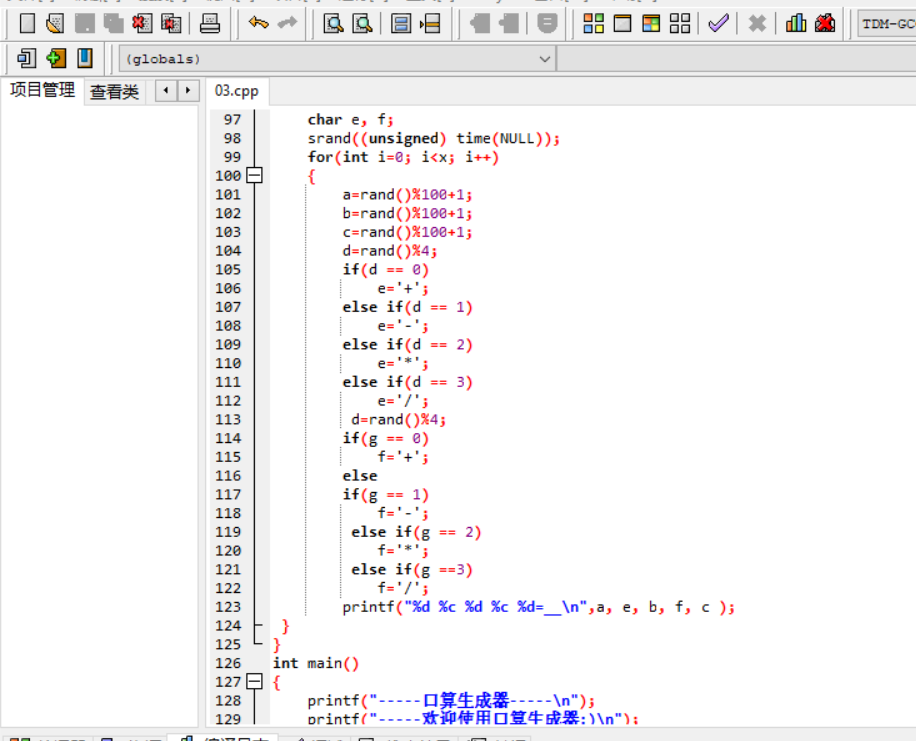Click the purple checkmark syntax check icon
Image resolution: width=916 pixels, height=741 pixels.
(717, 23)
